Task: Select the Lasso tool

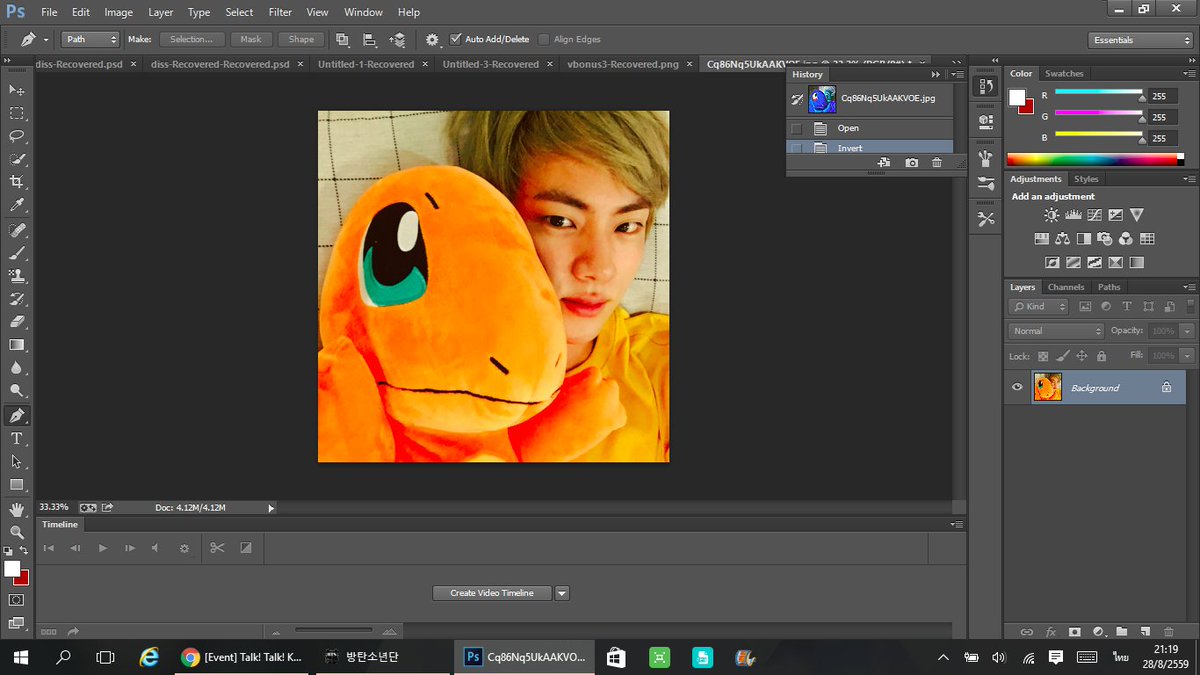Action: pos(17,136)
